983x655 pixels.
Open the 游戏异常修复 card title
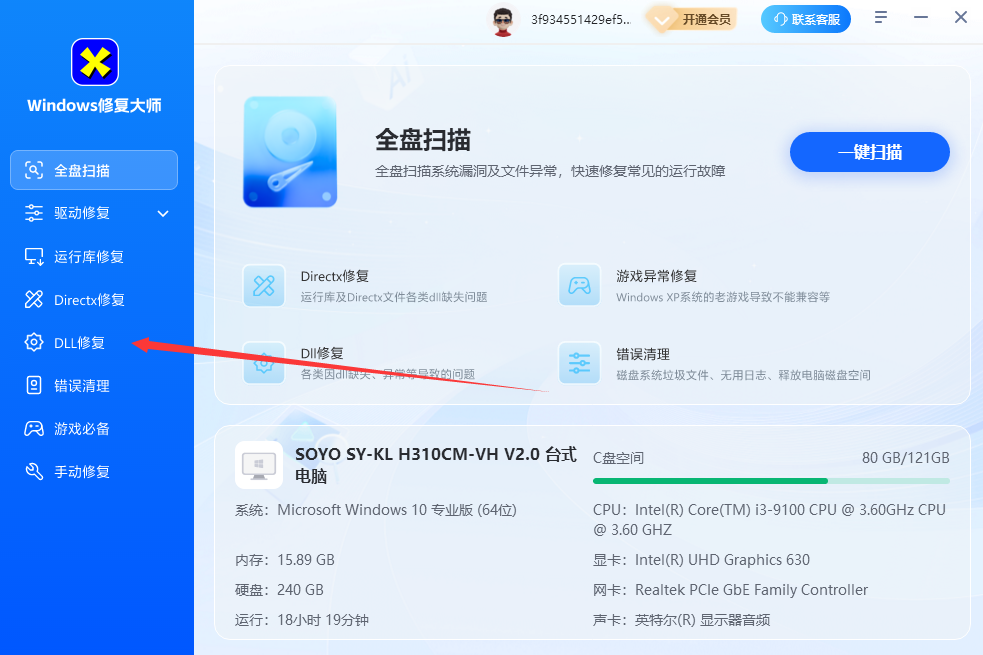(x=656, y=276)
